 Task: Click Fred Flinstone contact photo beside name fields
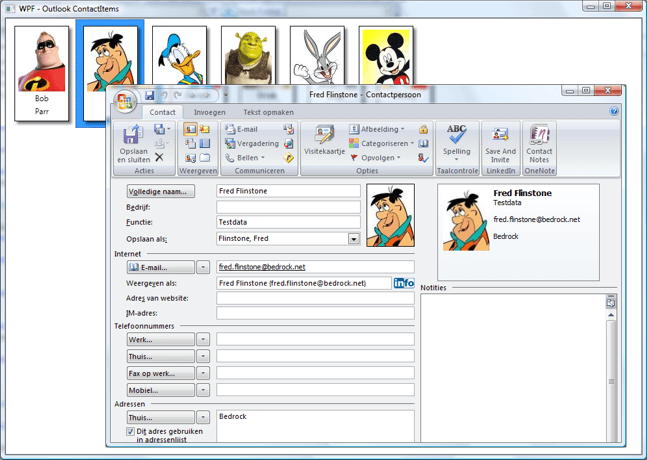391,215
